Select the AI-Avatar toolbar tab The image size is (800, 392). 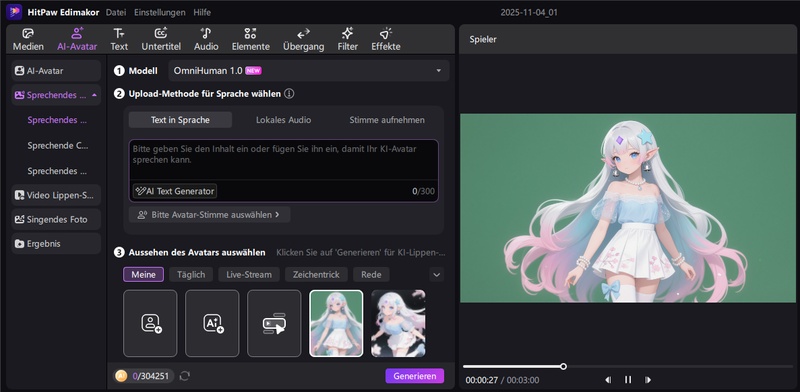pyautogui.click(x=77, y=39)
